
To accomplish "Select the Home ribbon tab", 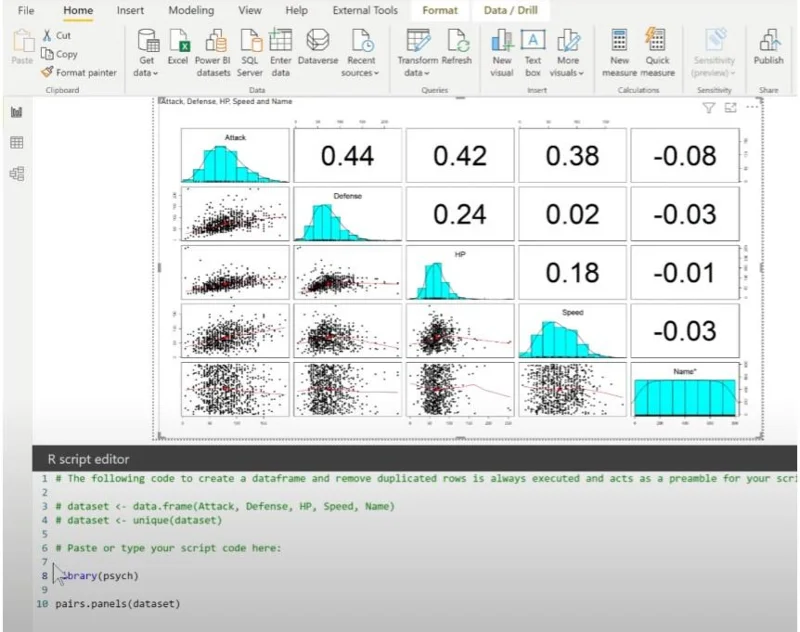I will [78, 10].
